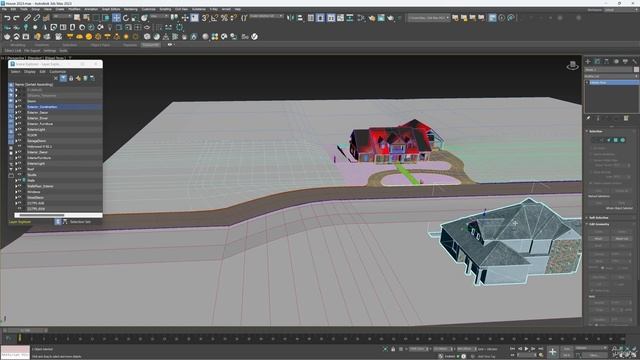640x360 pixels.
Task: Activate the Select and Scale tool
Action: 135,18
